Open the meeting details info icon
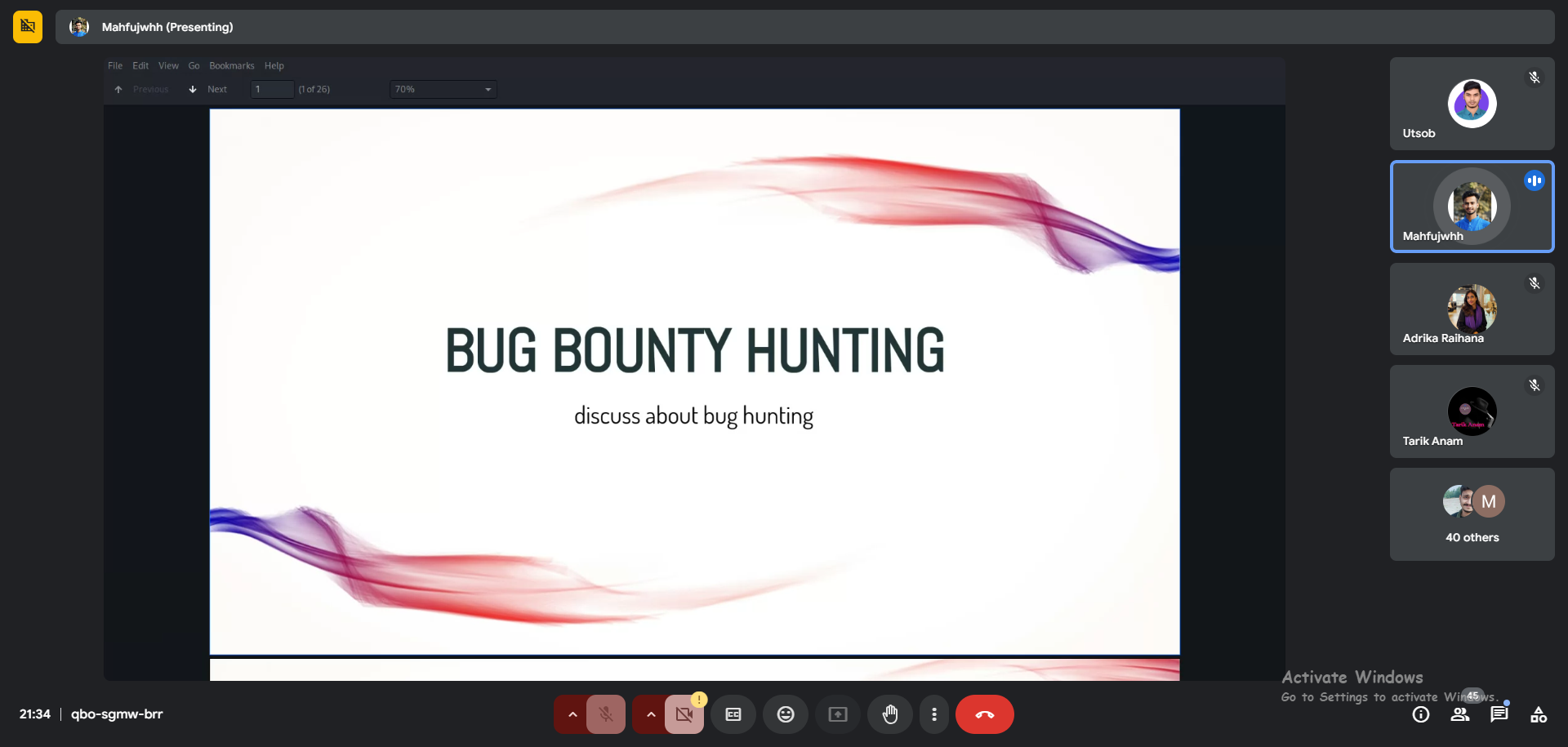 [x=1420, y=715]
